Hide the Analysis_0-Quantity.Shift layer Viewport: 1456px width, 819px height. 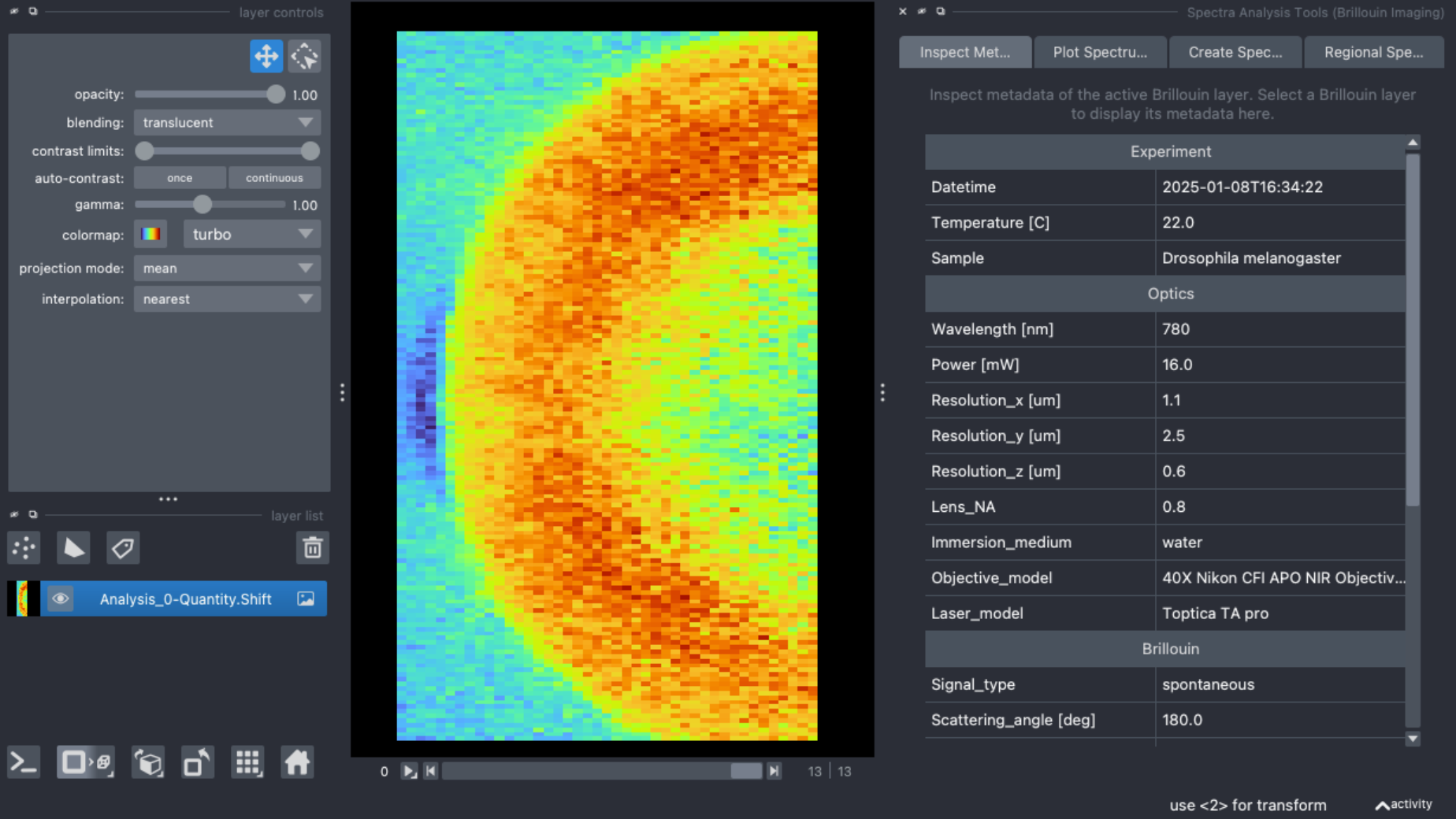[60, 598]
